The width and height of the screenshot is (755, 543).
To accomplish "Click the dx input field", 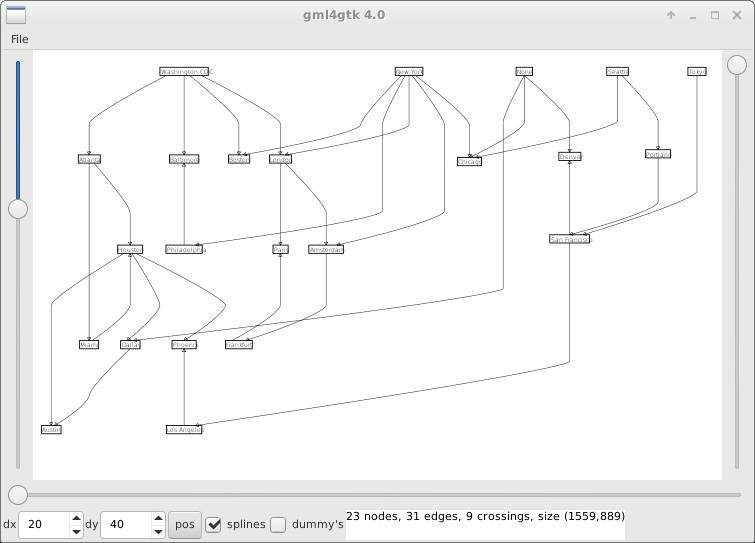I will [44, 524].
